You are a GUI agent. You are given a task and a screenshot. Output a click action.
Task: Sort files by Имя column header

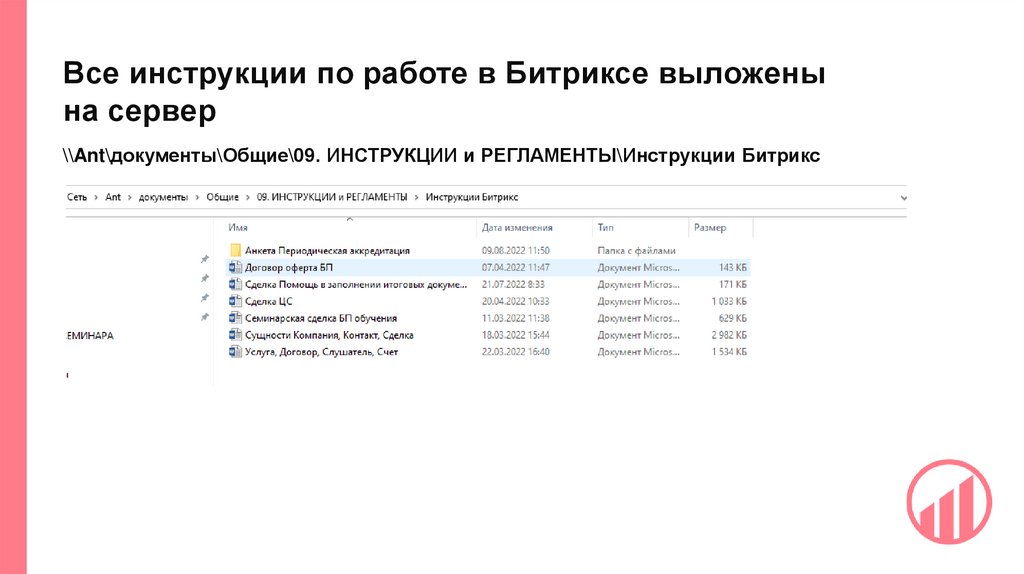tap(238, 227)
